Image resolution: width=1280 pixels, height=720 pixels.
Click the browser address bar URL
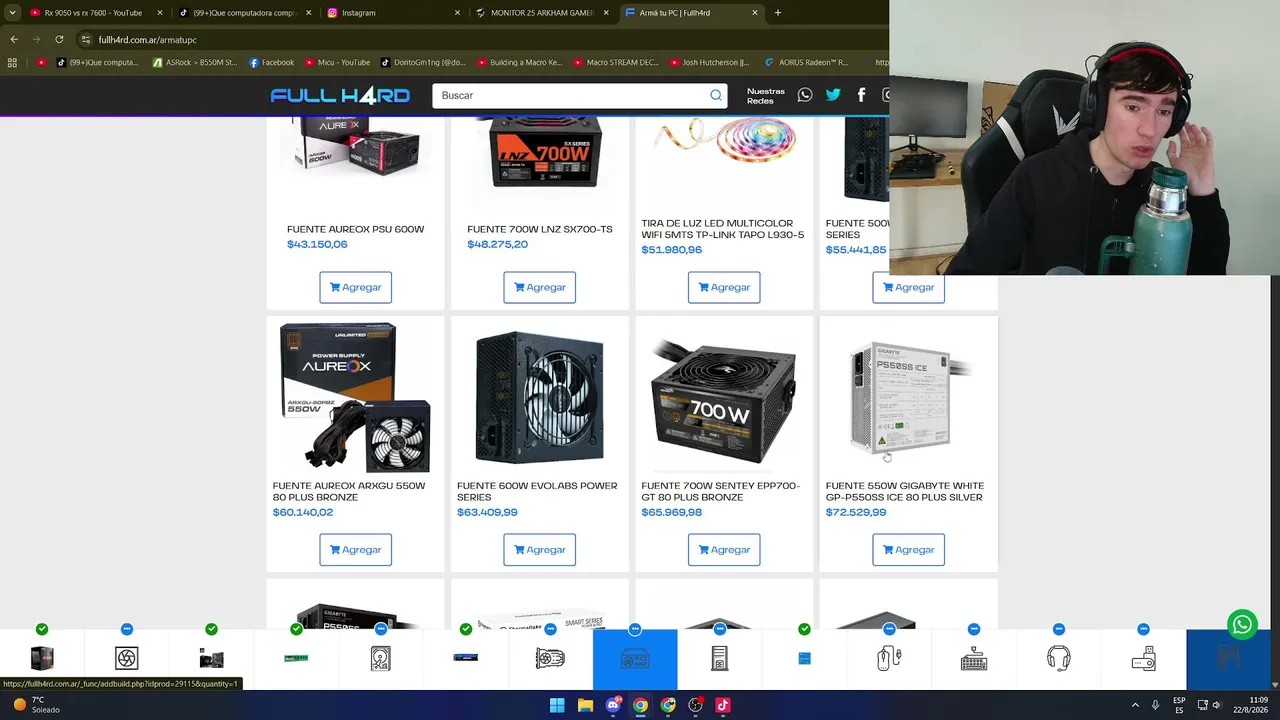tap(147, 40)
